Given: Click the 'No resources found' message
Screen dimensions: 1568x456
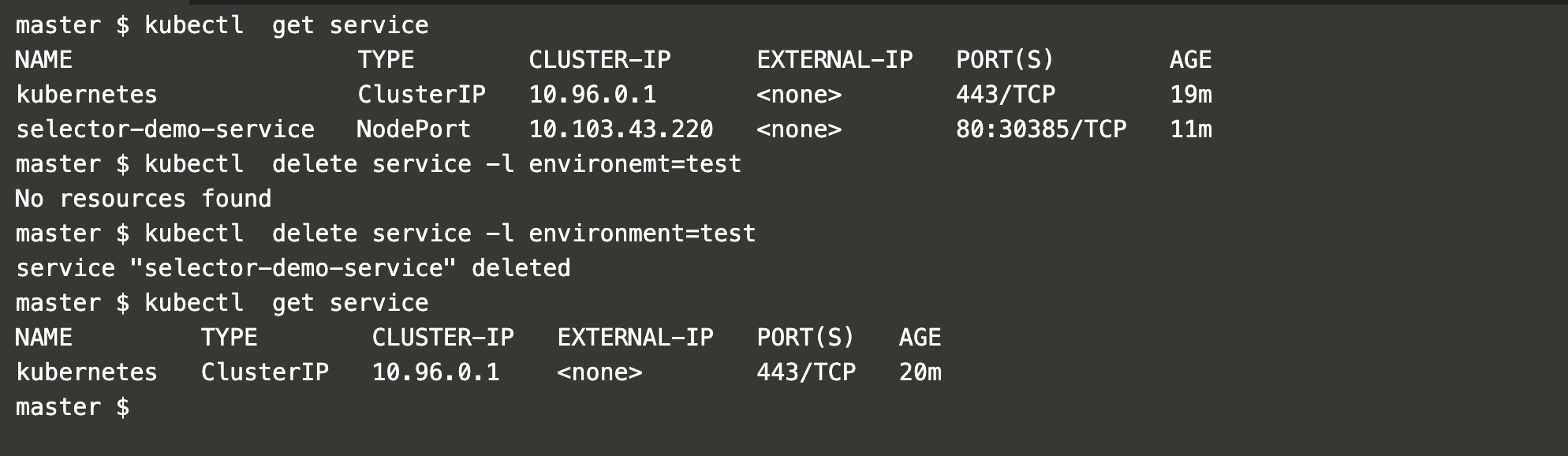Looking at the screenshot, I should tap(143, 199).
